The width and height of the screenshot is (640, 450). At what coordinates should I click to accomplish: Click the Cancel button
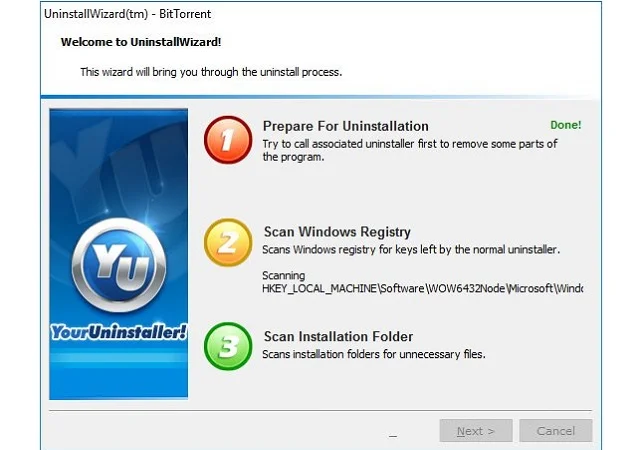[x=556, y=431]
